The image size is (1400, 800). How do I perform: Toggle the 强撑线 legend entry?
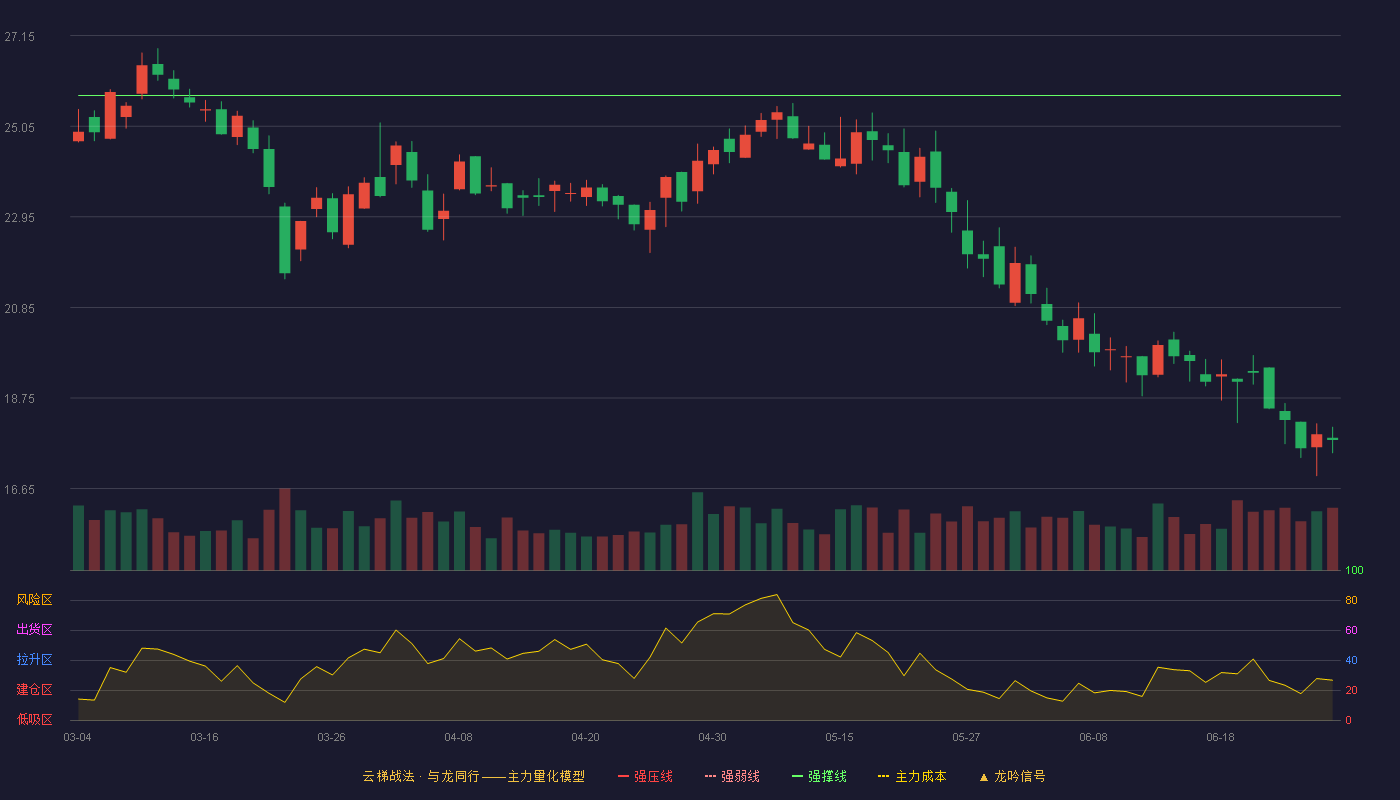pyautogui.click(x=819, y=776)
